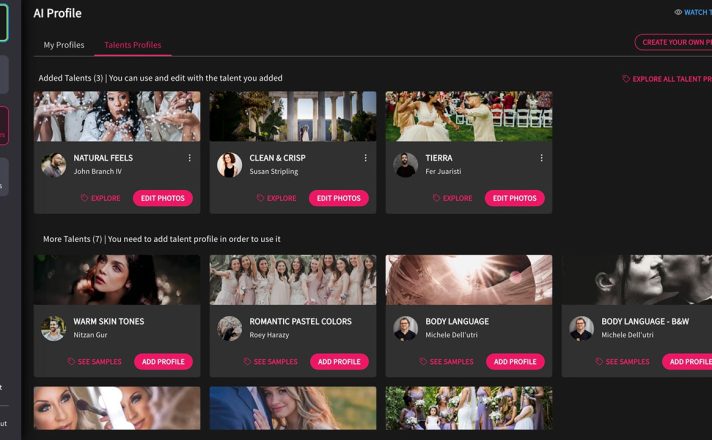Switch to the My Profiles tab

click(64, 45)
